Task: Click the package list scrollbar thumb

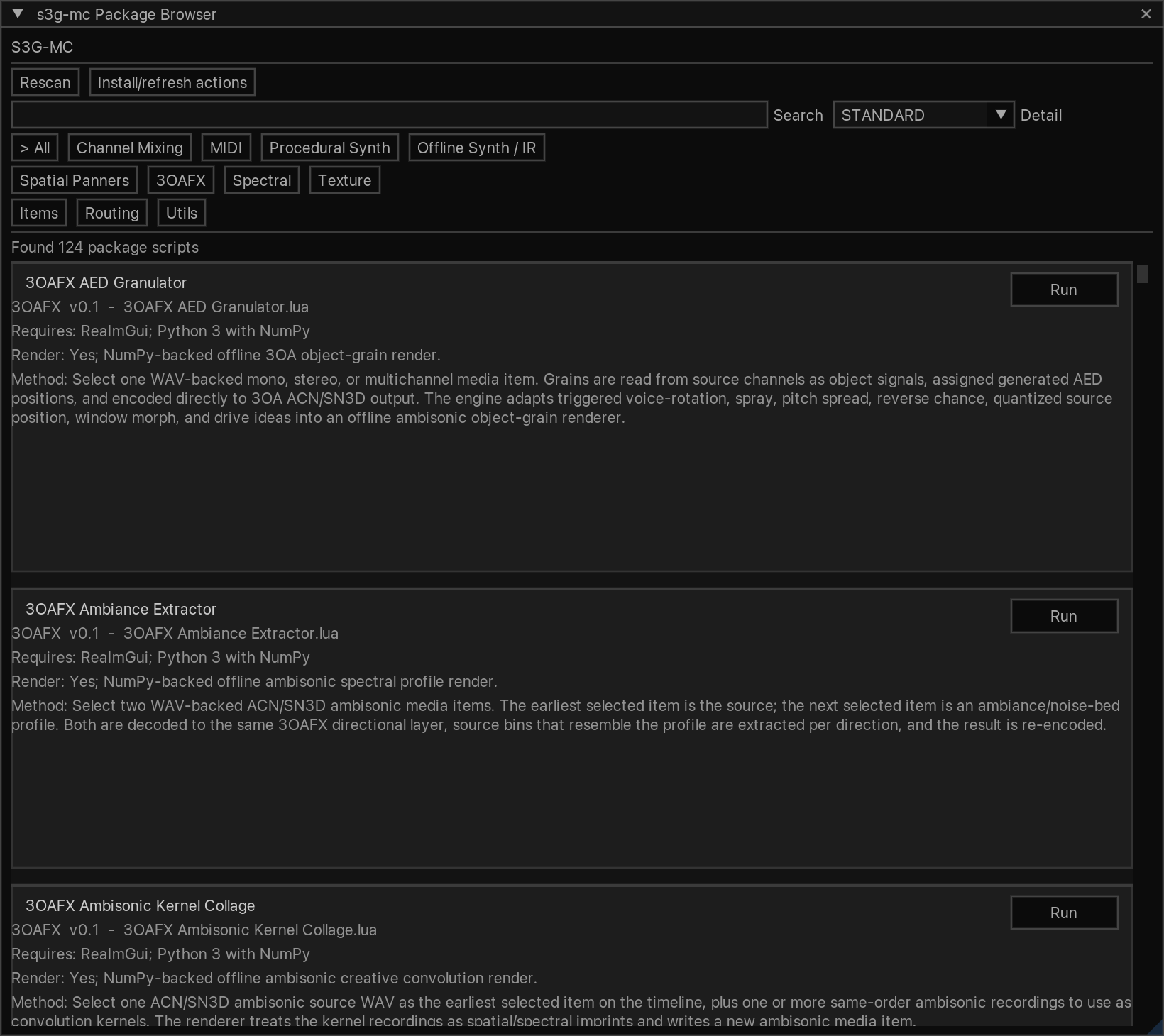Action: click(x=1142, y=274)
